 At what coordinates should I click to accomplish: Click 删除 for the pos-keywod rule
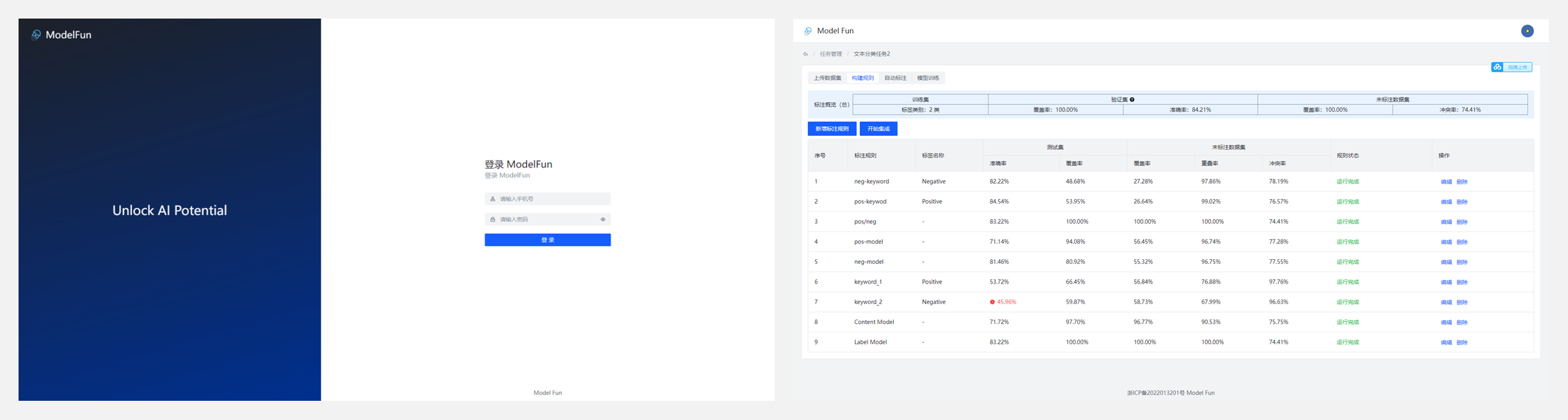pos(1462,202)
